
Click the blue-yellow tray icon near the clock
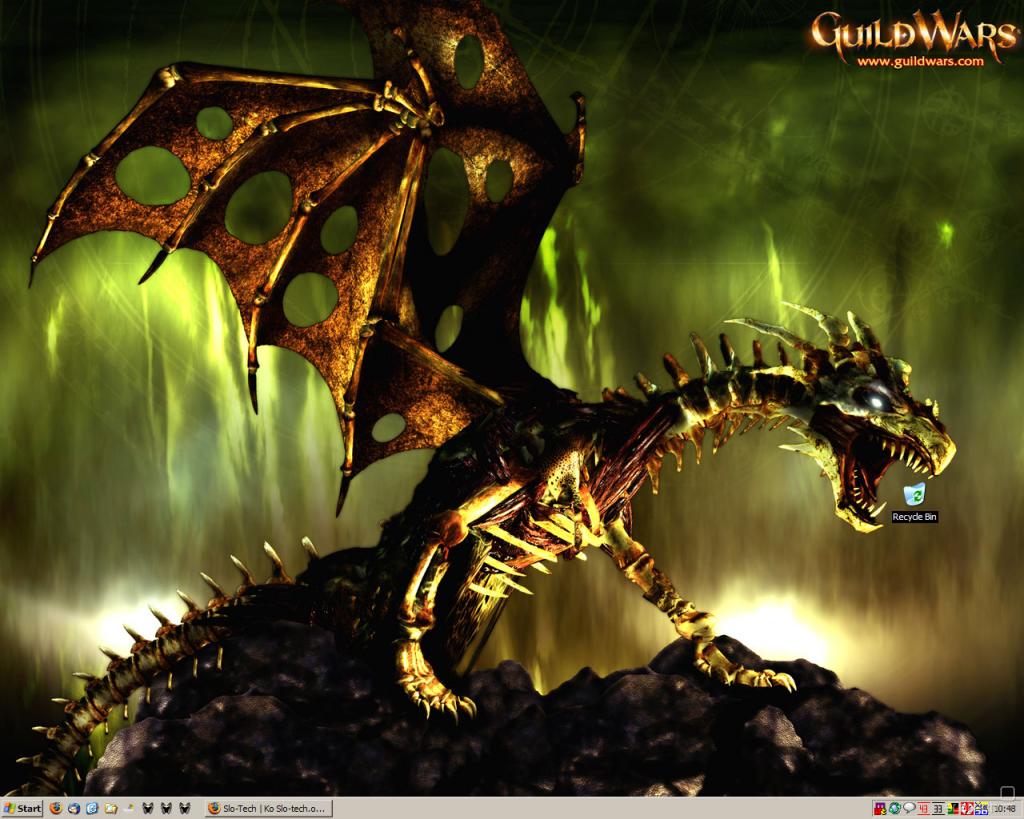[x=981, y=809]
